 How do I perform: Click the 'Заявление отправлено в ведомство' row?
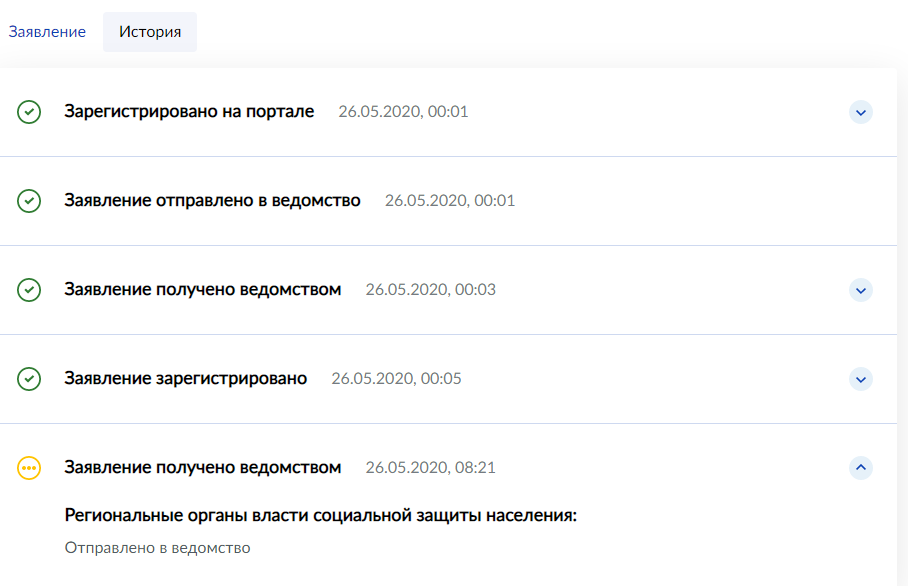click(x=212, y=200)
